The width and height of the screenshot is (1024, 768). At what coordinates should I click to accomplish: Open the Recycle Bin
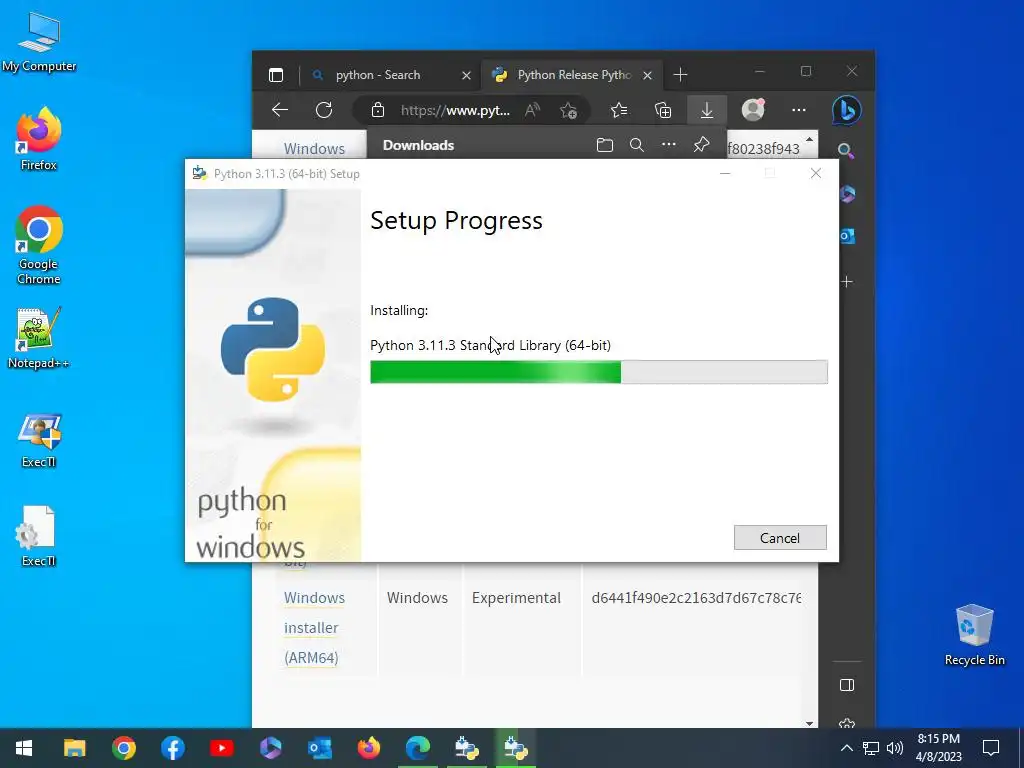tap(974, 635)
